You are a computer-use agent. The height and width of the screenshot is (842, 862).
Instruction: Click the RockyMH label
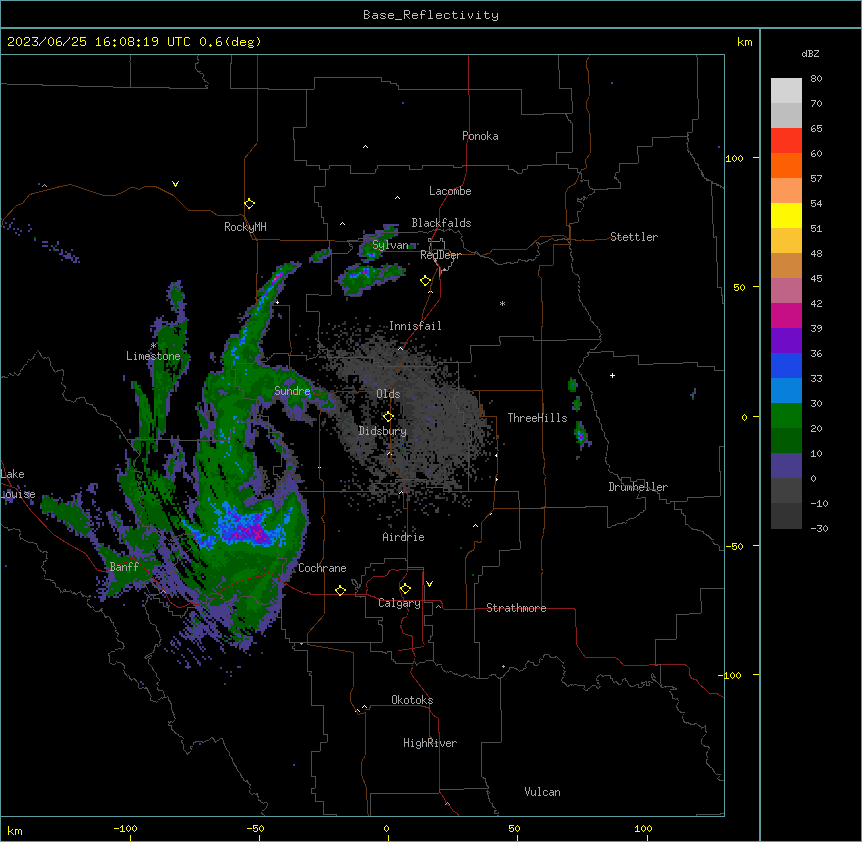point(245,227)
